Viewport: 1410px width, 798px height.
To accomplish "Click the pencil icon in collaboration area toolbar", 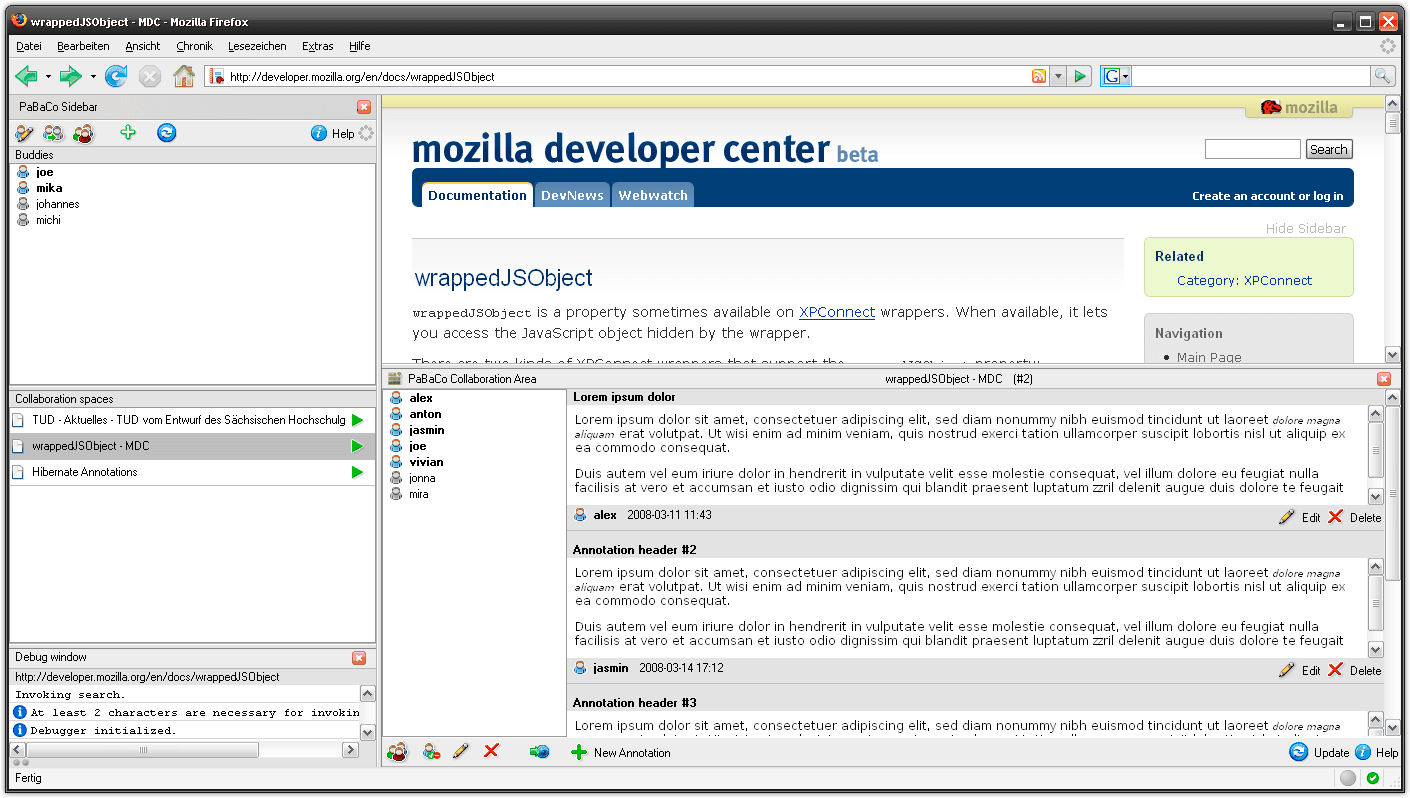I will click(x=460, y=751).
